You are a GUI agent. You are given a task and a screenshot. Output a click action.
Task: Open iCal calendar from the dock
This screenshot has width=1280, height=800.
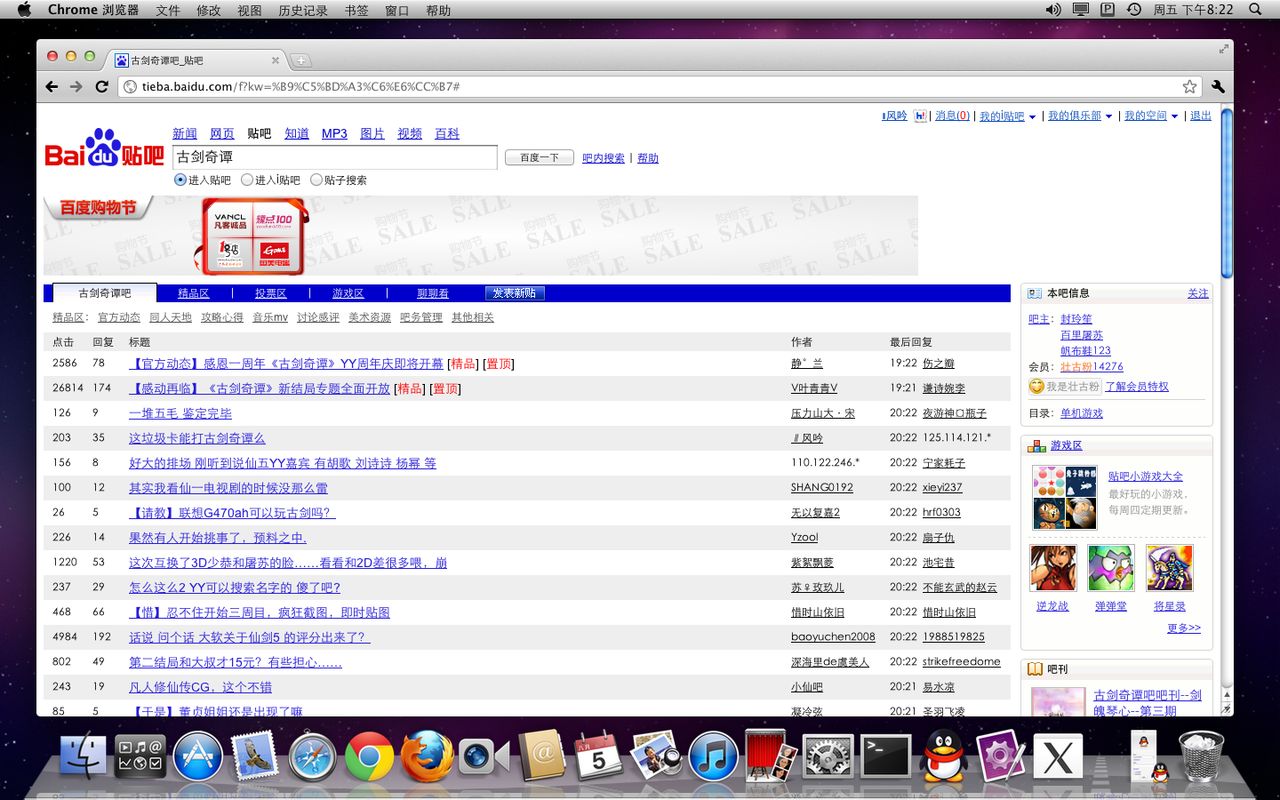tap(598, 756)
